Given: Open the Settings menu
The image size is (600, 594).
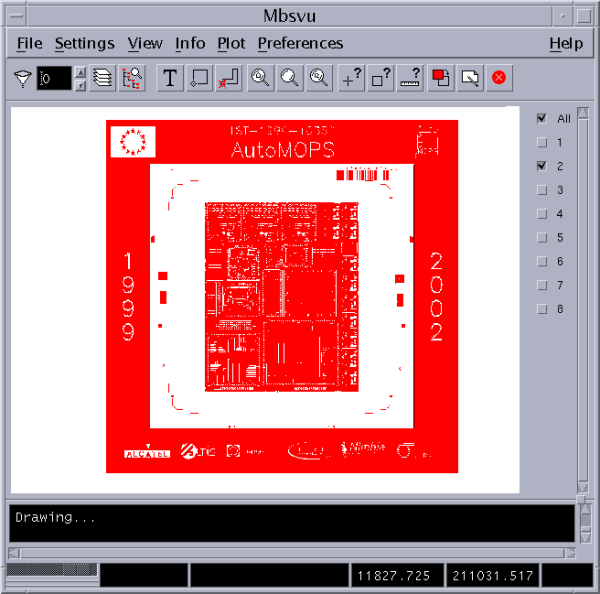Looking at the screenshot, I should coord(85,43).
